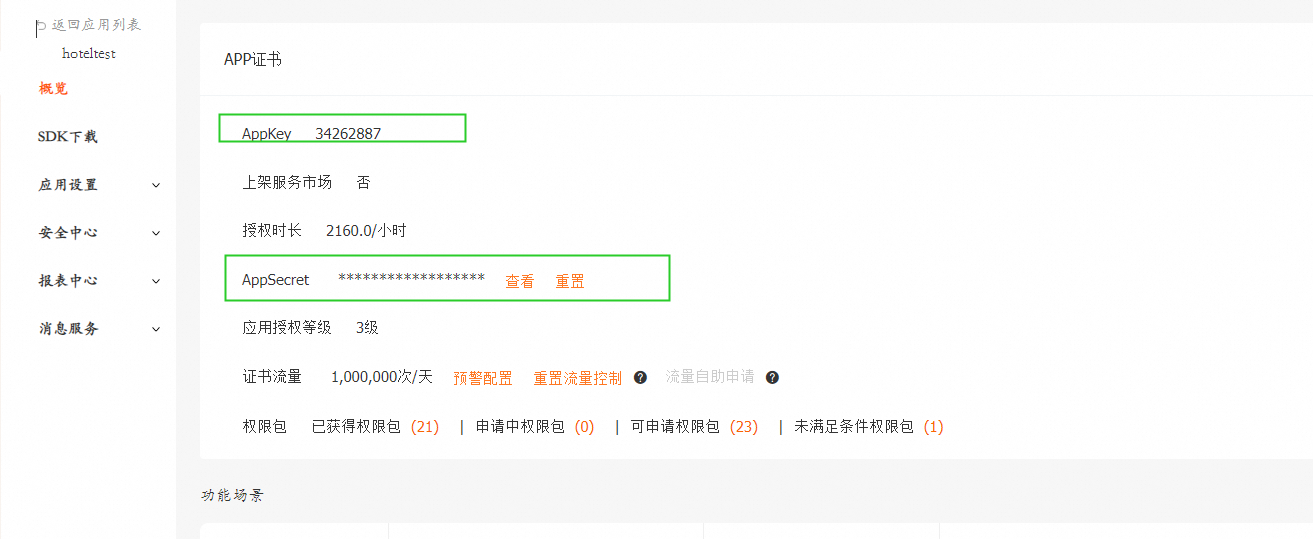Open the 预警配置 link
This screenshot has height=539, width=1313.
tap(482, 378)
